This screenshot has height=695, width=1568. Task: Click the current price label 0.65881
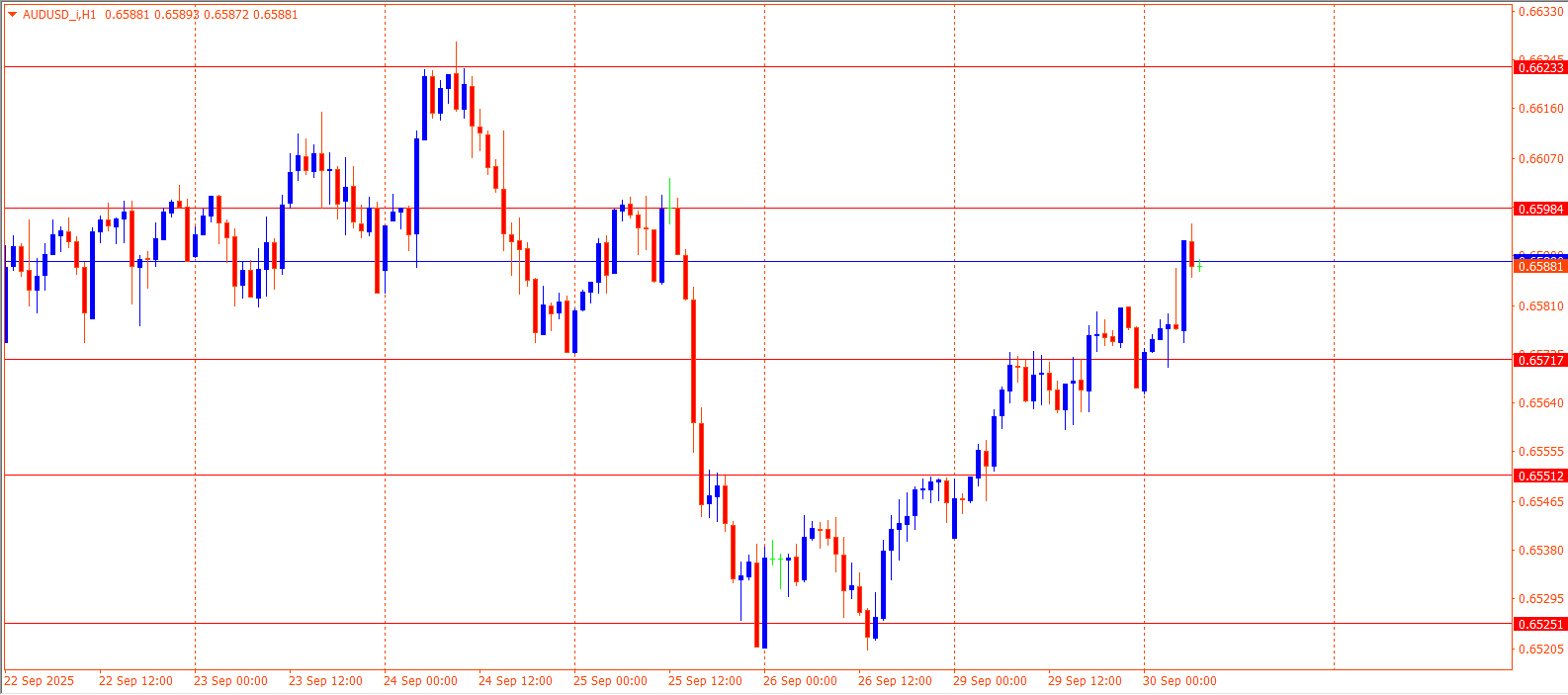click(x=1540, y=267)
